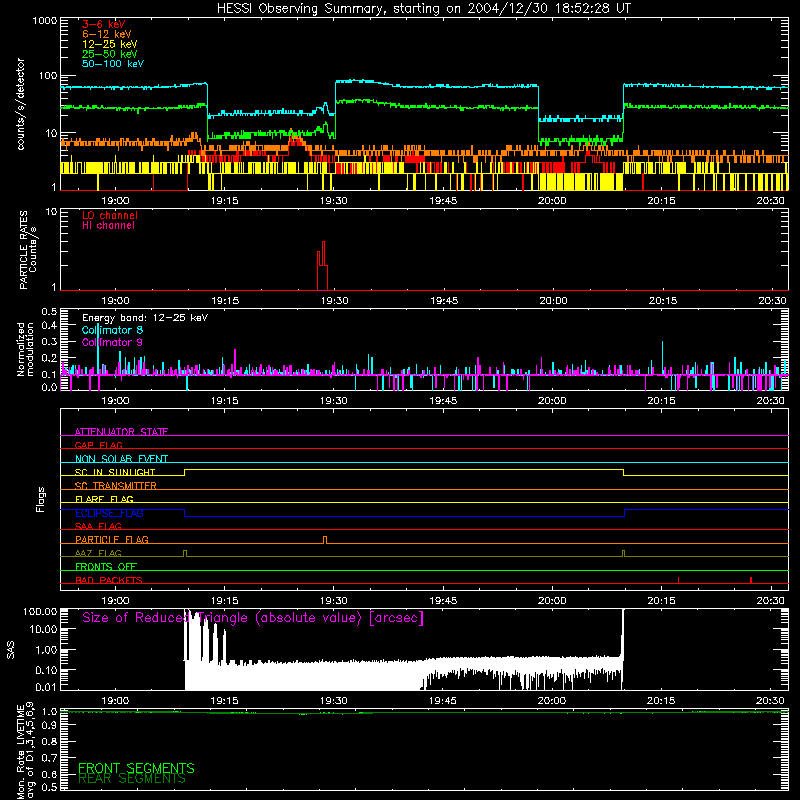Click the HI channel legend label
800x800 pixels.
(109, 226)
